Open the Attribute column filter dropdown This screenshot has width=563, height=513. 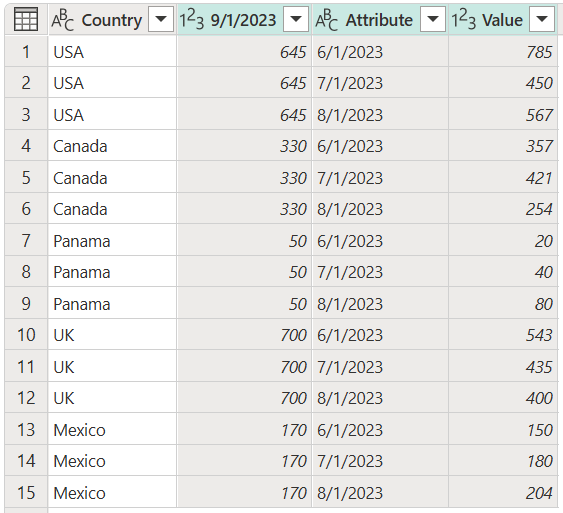(433, 19)
